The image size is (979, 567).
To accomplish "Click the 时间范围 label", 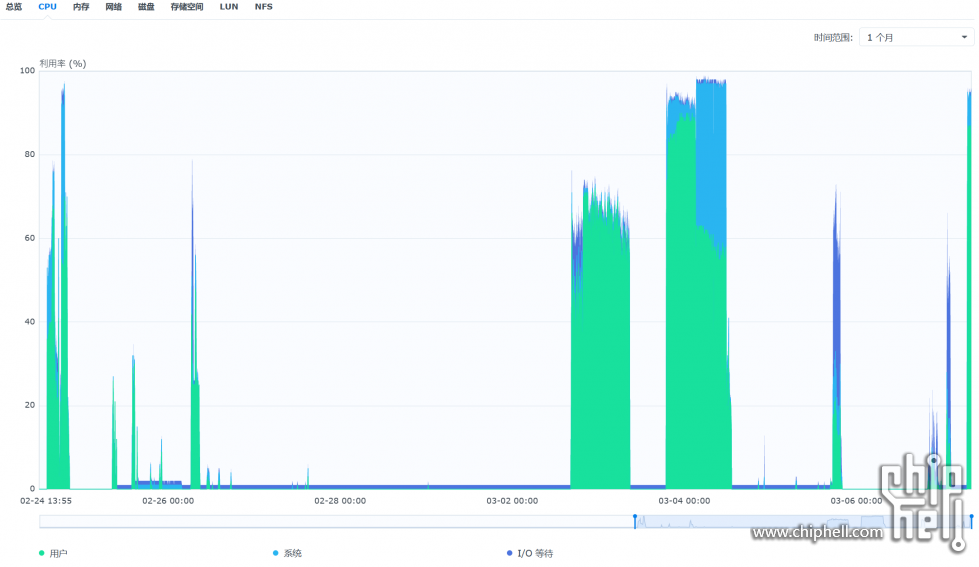I will point(833,37).
